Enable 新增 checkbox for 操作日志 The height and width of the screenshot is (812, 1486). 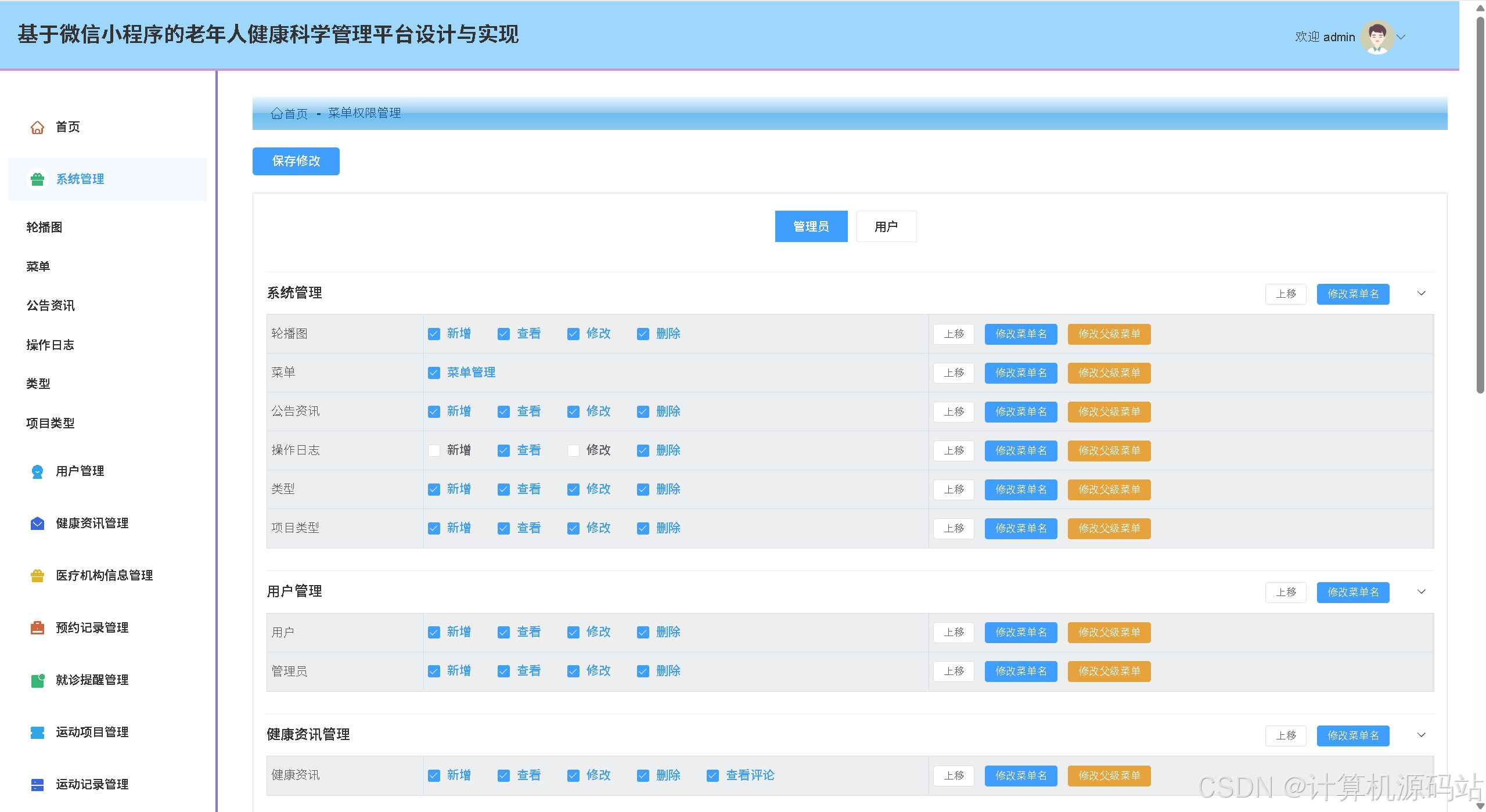pyautogui.click(x=434, y=451)
